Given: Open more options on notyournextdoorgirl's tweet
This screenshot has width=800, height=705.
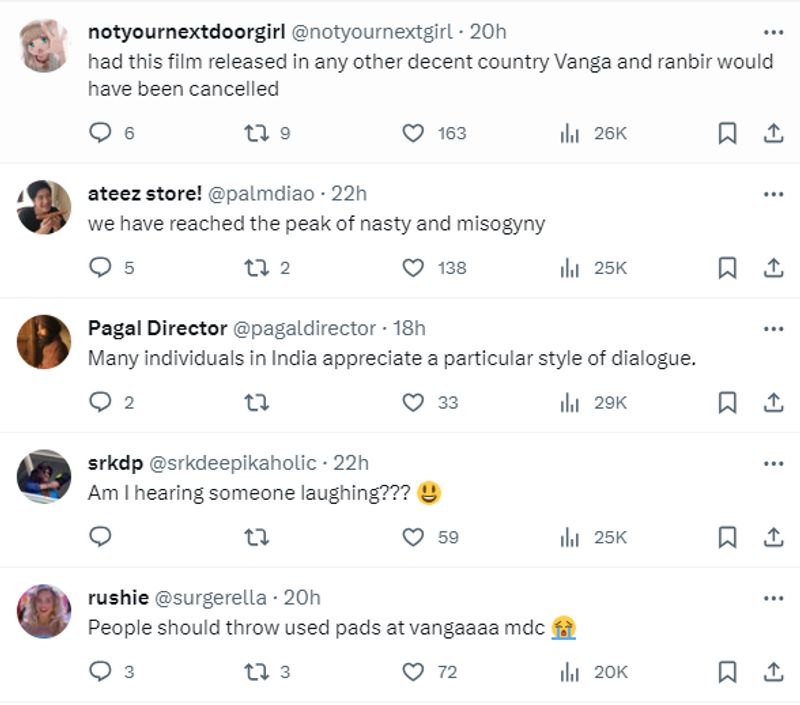Looking at the screenshot, I should 773,31.
